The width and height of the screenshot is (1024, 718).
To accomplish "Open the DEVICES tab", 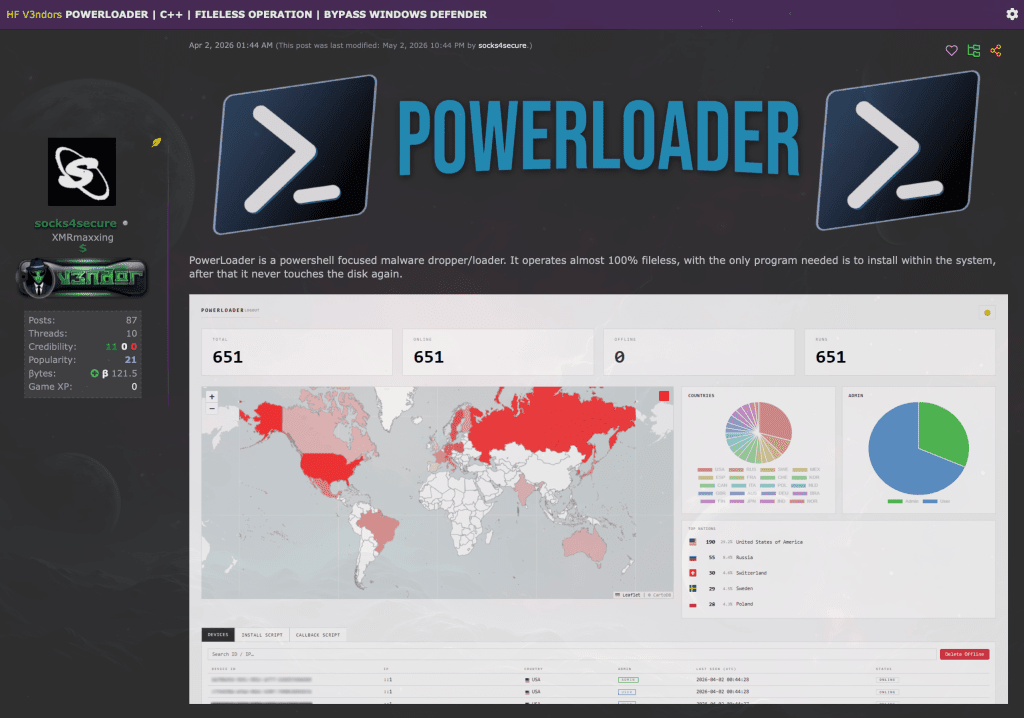I will [218, 634].
